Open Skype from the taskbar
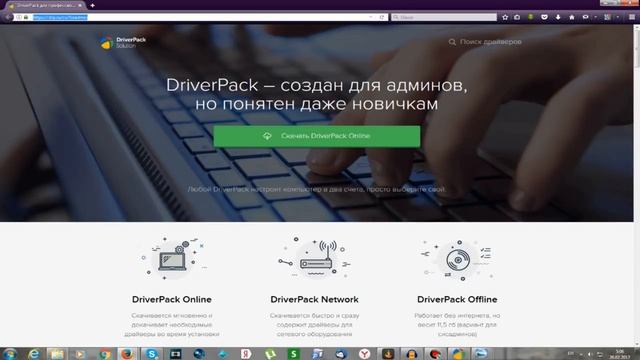Screen dimensions: 640x360 [x=151, y=354]
